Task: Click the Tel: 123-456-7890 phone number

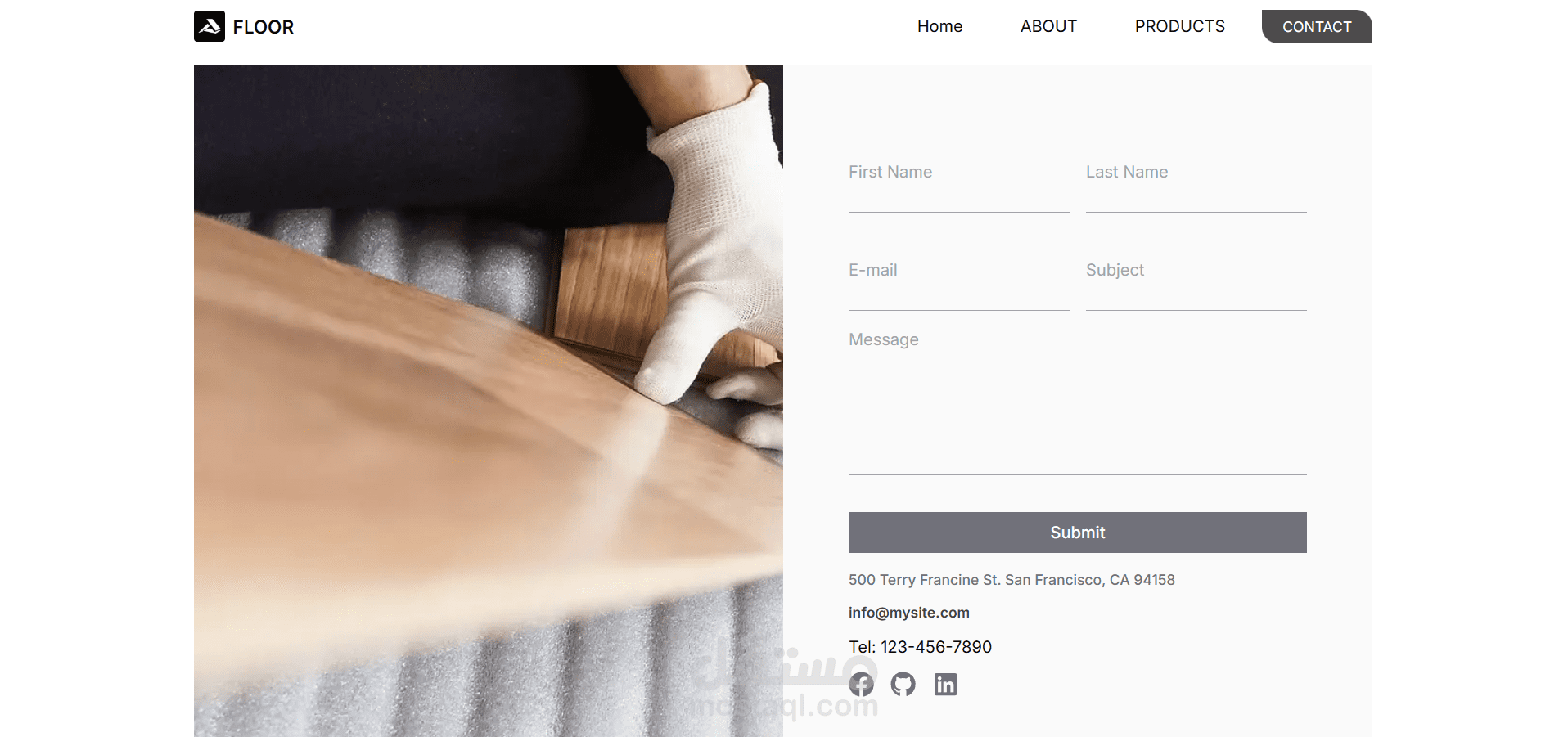Action: 920,647
